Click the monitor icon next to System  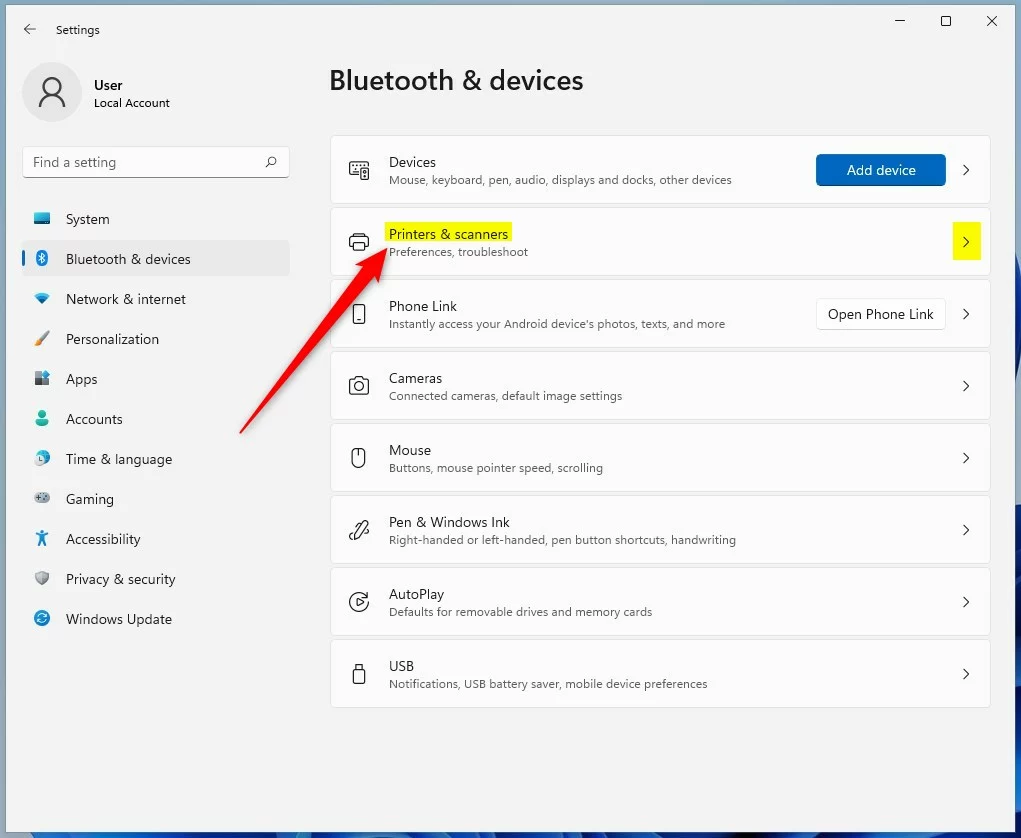41,219
